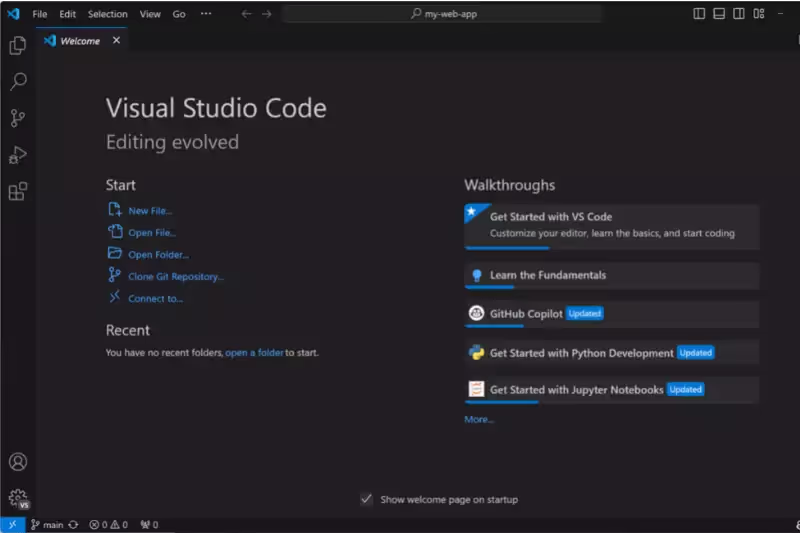The height and width of the screenshot is (533, 800).
Task: Click the forwarded ports indicator in status bar
Action: point(149,524)
